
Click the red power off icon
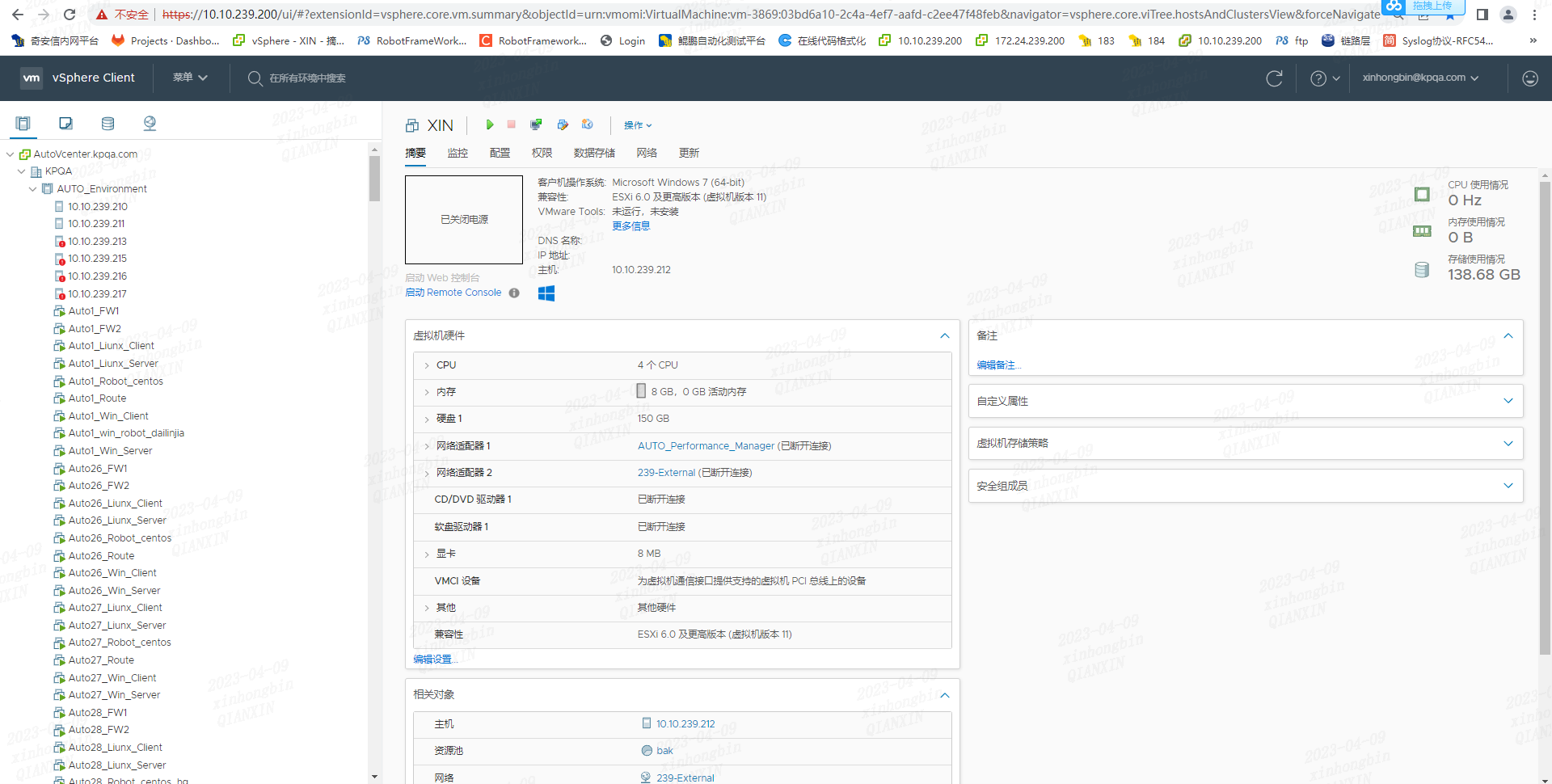pyautogui.click(x=512, y=124)
